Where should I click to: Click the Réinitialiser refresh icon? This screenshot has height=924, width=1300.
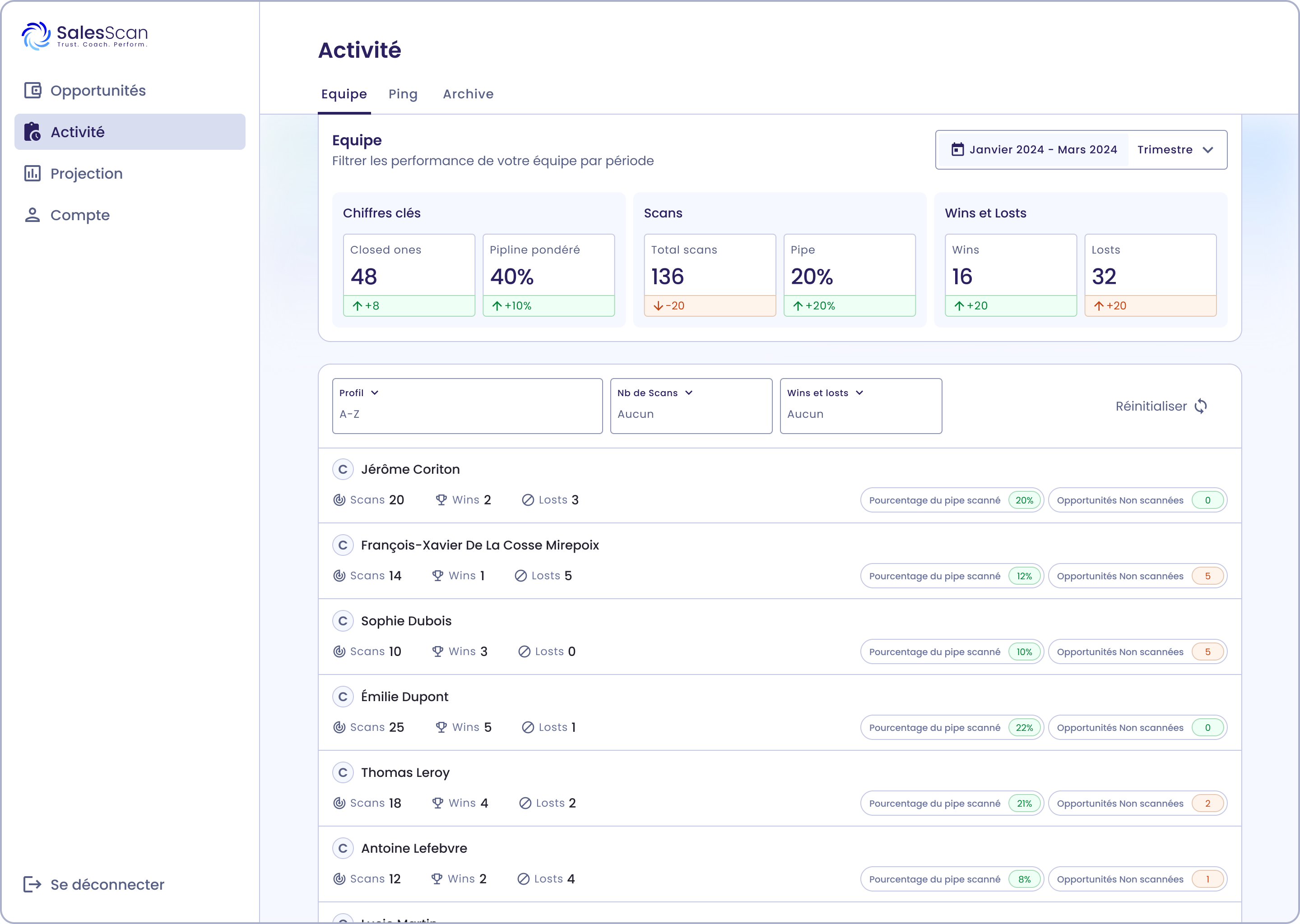1201,406
